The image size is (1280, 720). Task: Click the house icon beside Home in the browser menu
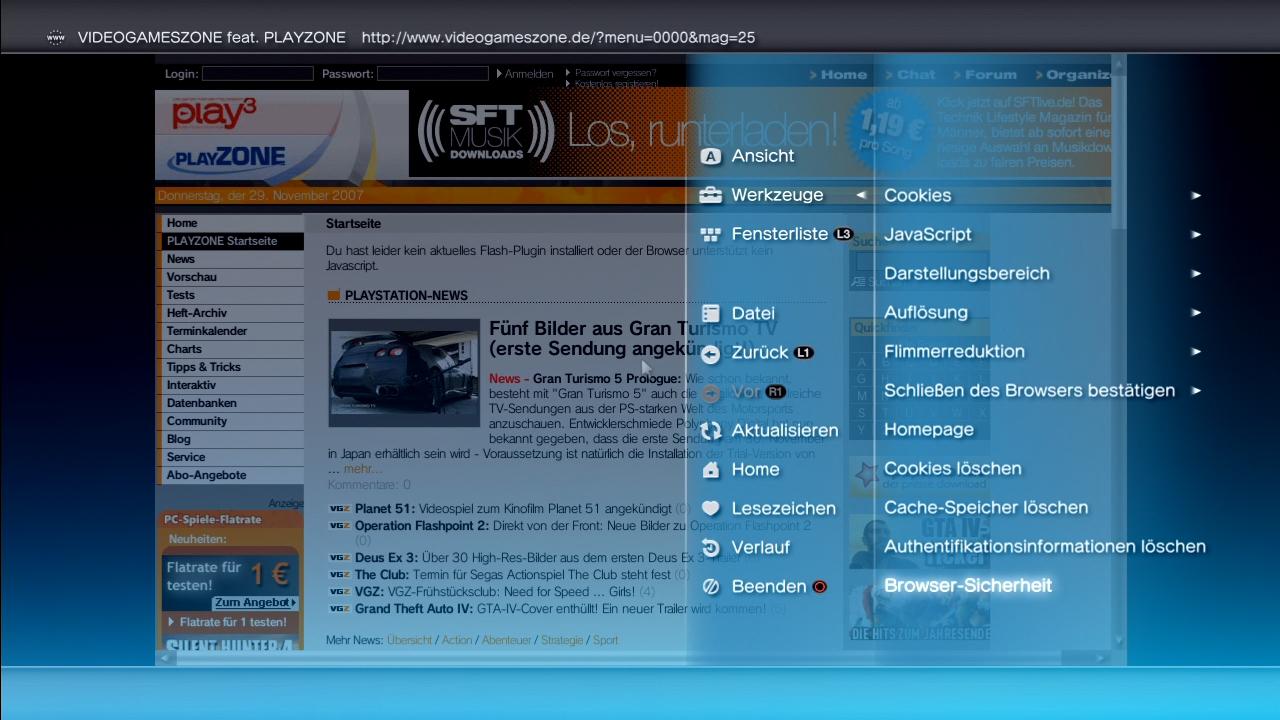(710, 469)
